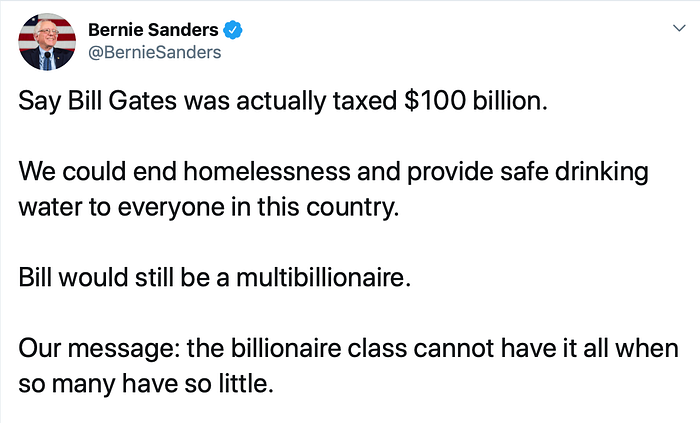Click "water to everyone in this country" line
Viewport: 700px width, 423px height.
click(208, 207)
